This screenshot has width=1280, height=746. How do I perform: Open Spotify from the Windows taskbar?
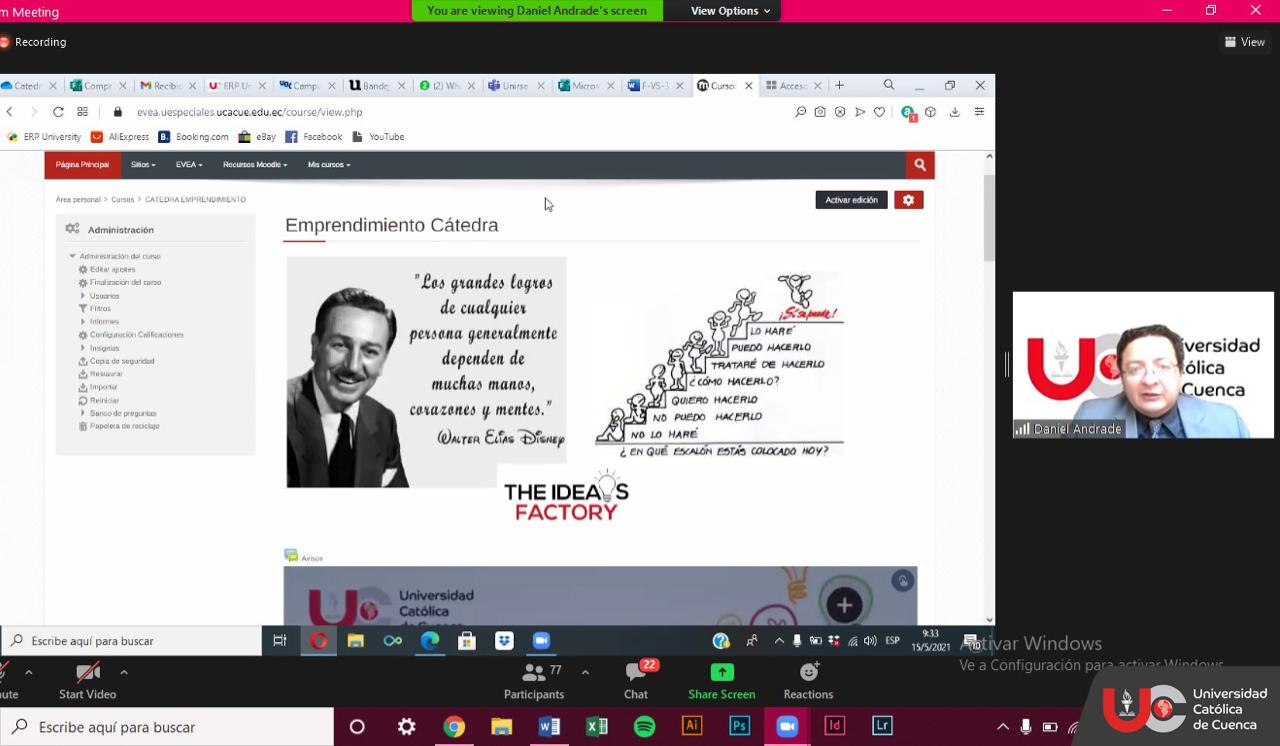645,727
